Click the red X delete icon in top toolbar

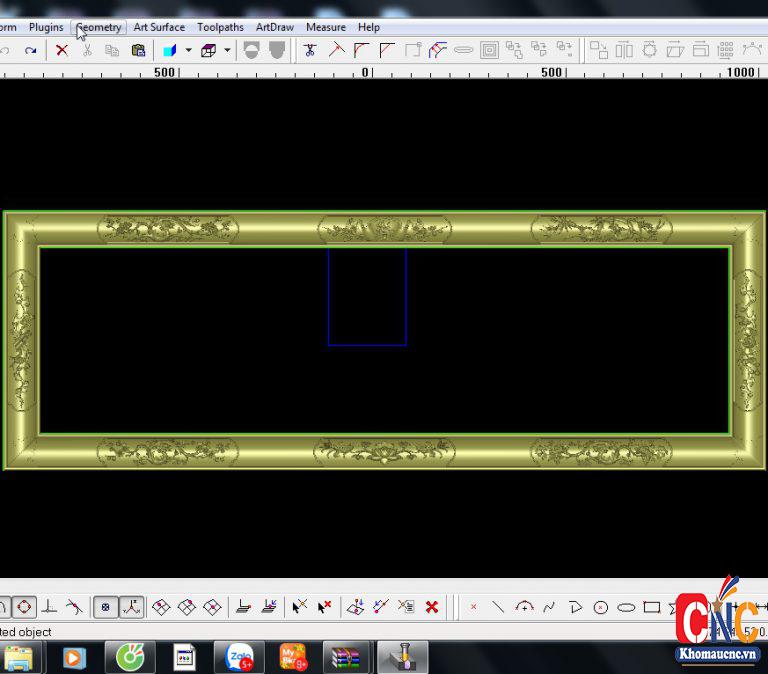62,50
